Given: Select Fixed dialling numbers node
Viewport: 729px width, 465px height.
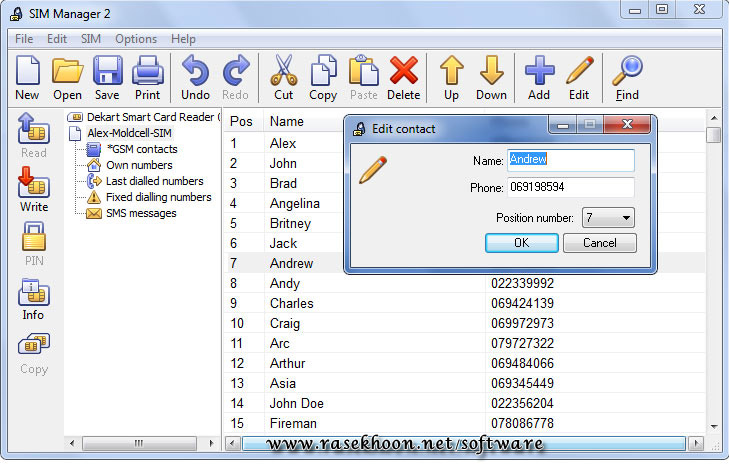Looking at the screenshot, I should 159,197.
